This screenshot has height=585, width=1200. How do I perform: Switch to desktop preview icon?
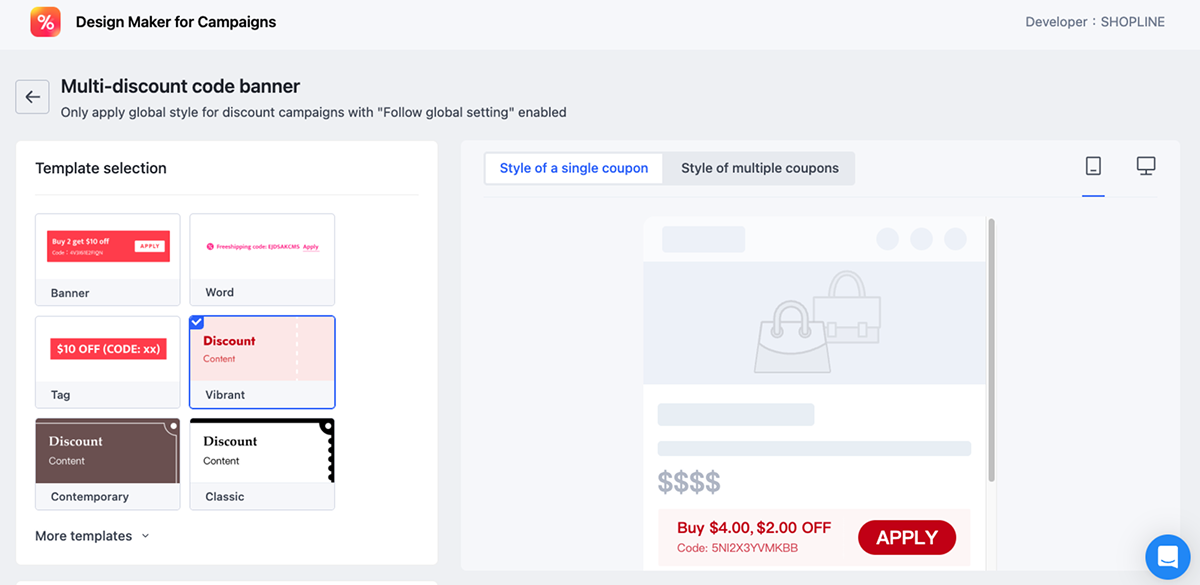pyautogui.click(x=1146, y=166)
